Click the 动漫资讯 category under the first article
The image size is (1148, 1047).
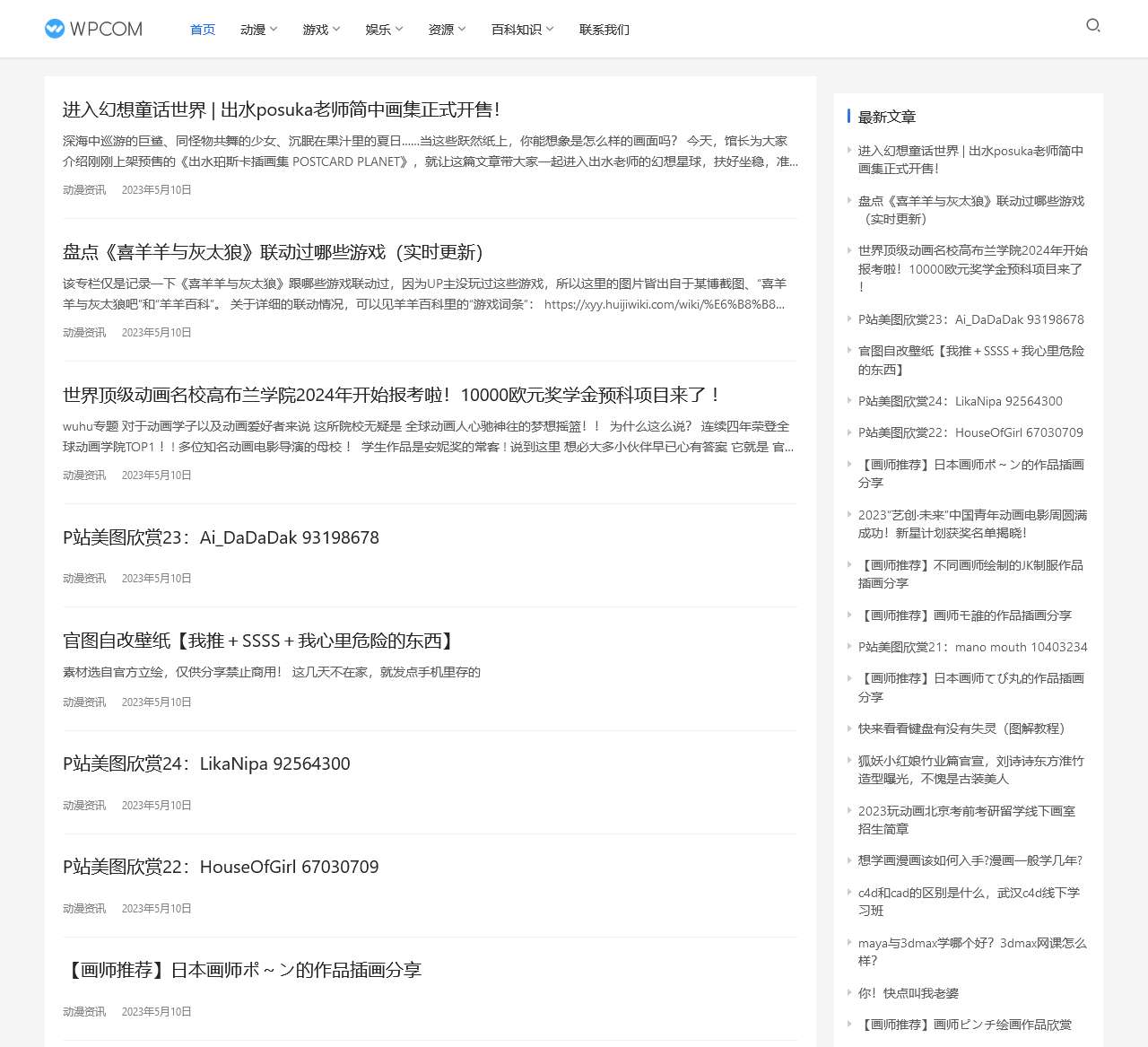pos(83,189)
